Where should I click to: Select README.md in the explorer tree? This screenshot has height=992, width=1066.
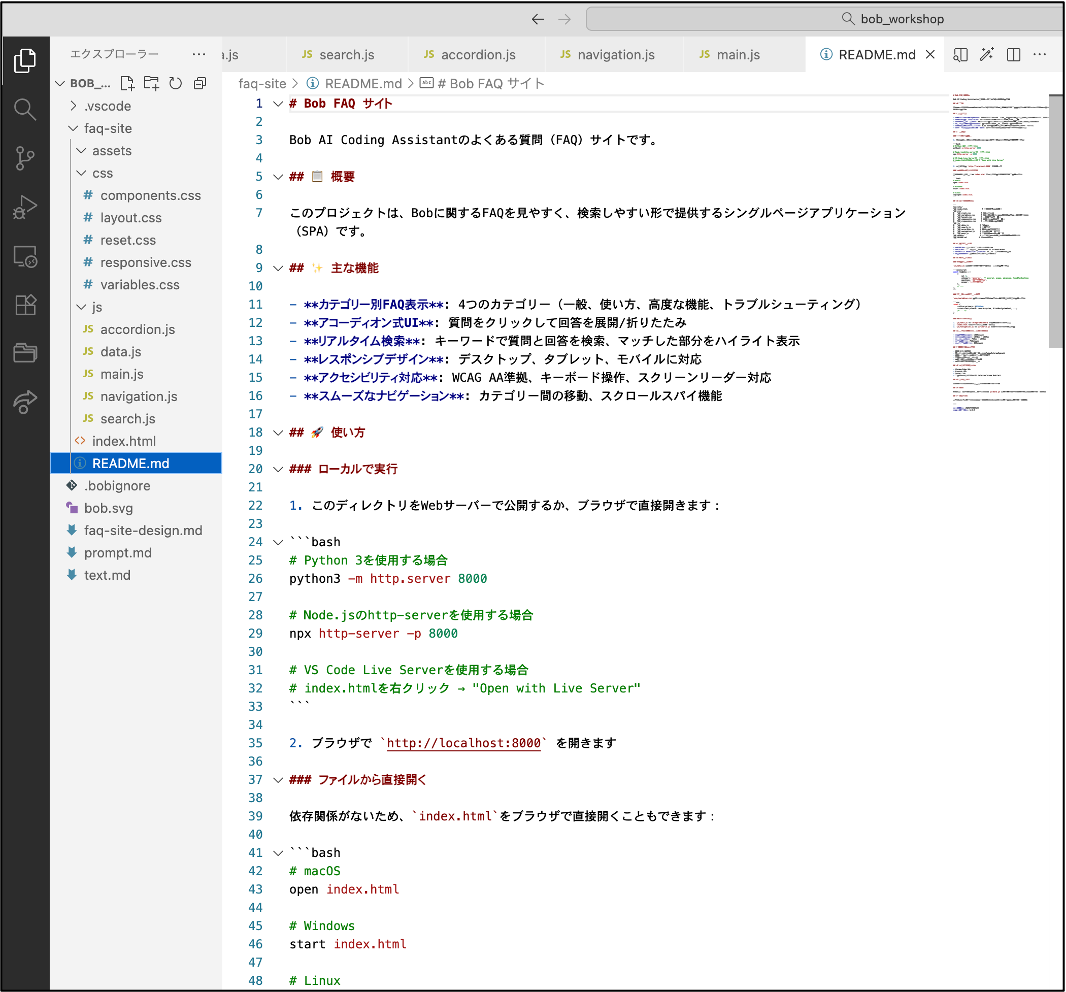tap(137, 463)
